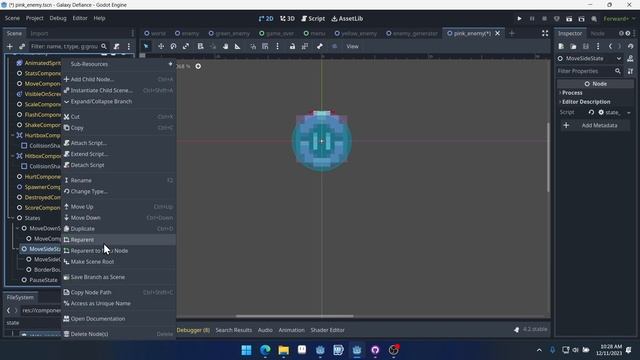Screen dimensions: 640x360
Task: Instantiate scene via link icon
Action: 22,47
